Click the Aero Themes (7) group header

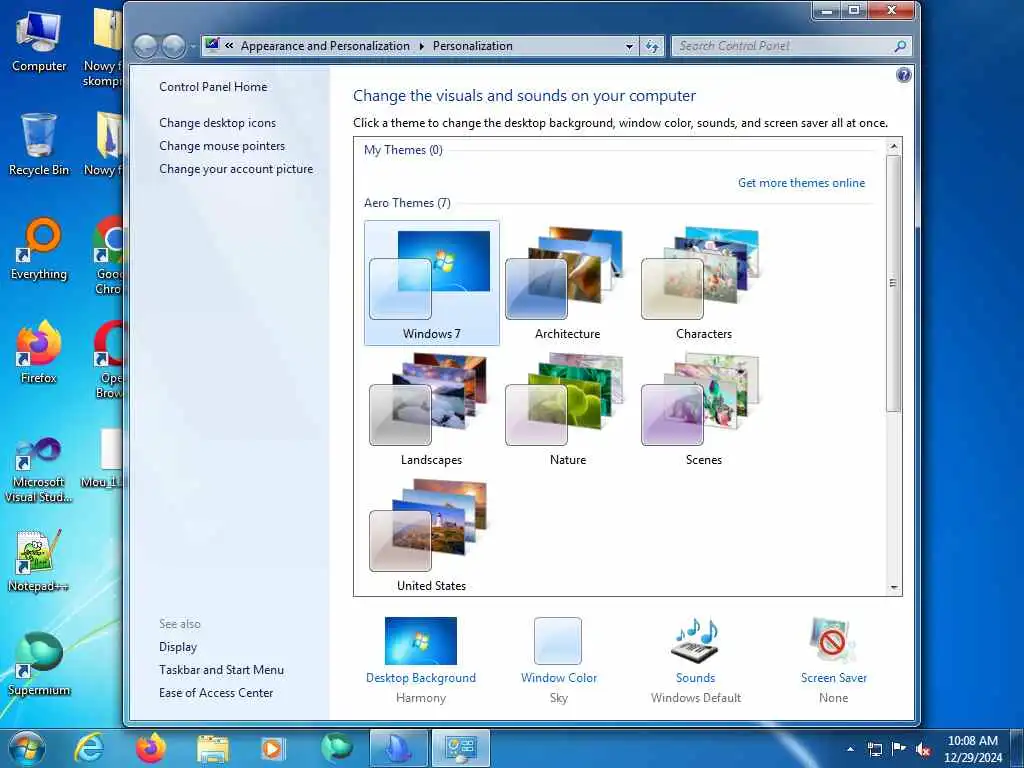pos(408,203)
